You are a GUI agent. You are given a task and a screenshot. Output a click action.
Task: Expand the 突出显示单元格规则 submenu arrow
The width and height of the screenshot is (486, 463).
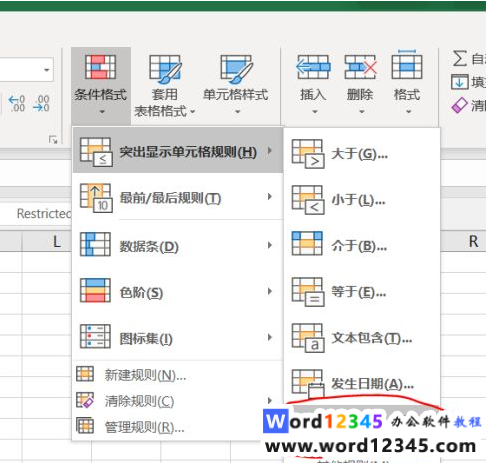(x=270, y=151)
